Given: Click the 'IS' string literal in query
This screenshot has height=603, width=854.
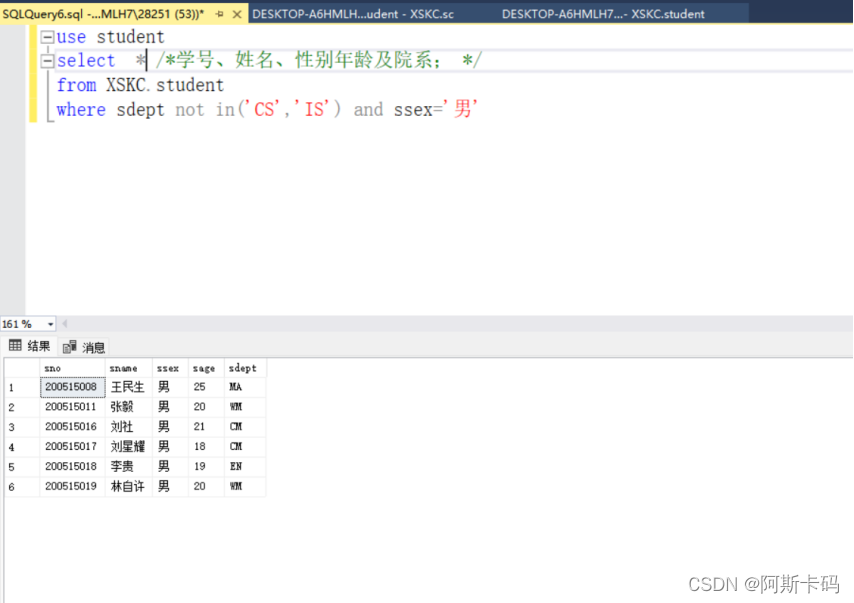Looking at the screenshot, I should [314, 109].
